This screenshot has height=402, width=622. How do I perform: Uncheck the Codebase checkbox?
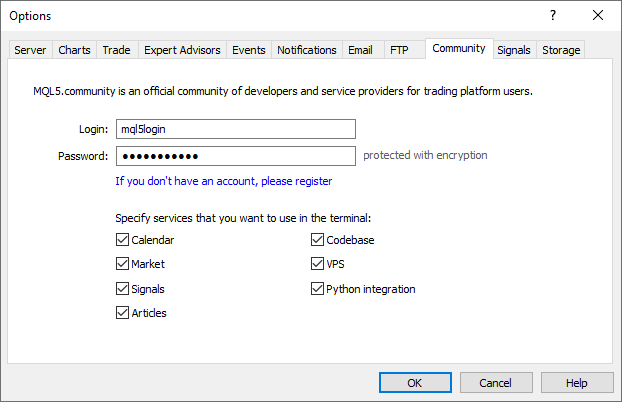click(x=317, y=240)
